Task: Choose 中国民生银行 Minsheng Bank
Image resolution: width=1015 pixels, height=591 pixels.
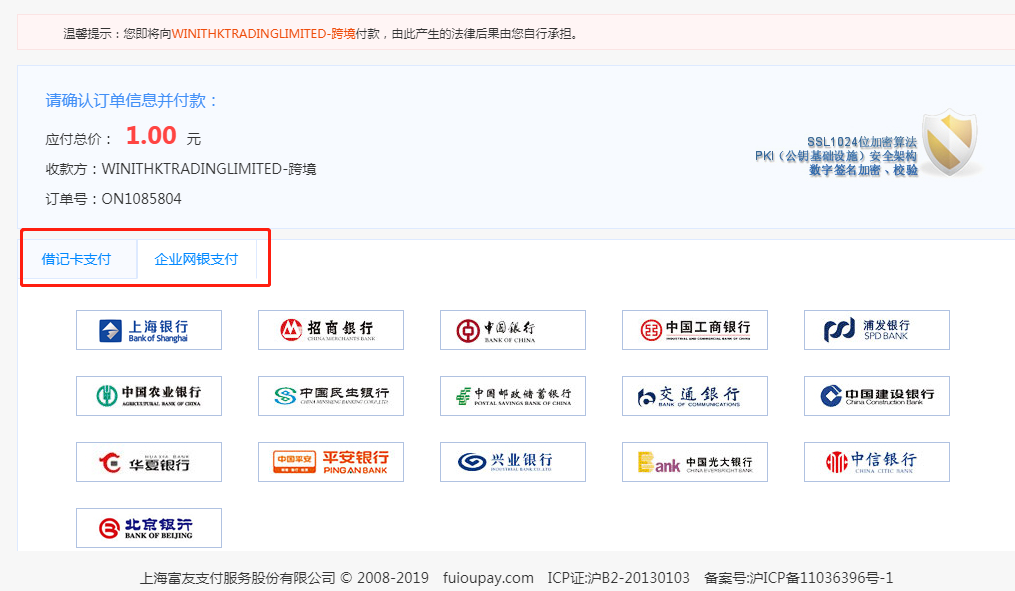Action: point(331,396)
